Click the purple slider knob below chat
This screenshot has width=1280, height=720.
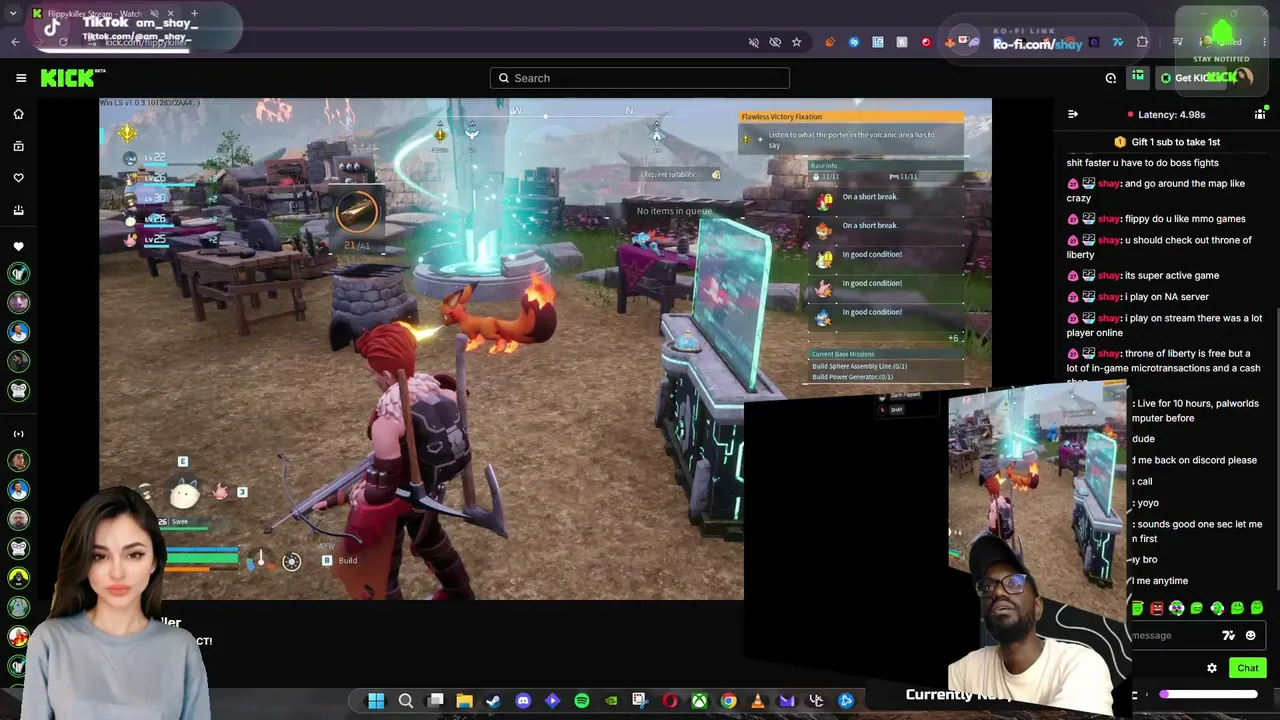[1164, 694]
